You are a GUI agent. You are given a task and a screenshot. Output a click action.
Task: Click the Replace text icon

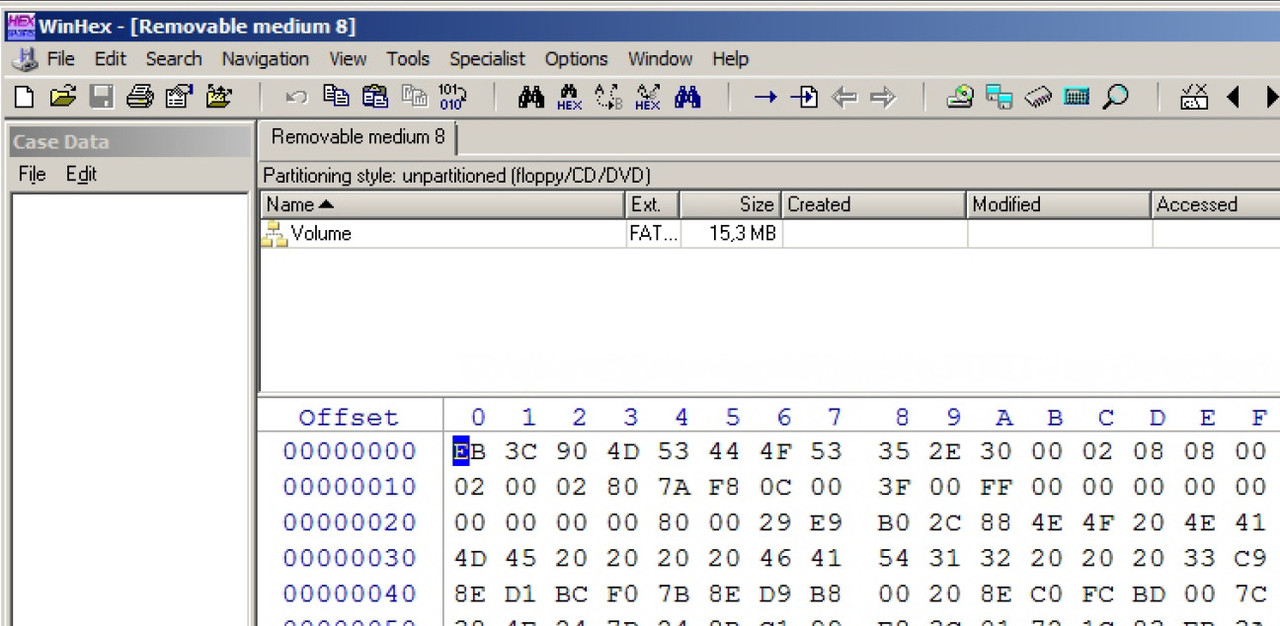point(608,97)
